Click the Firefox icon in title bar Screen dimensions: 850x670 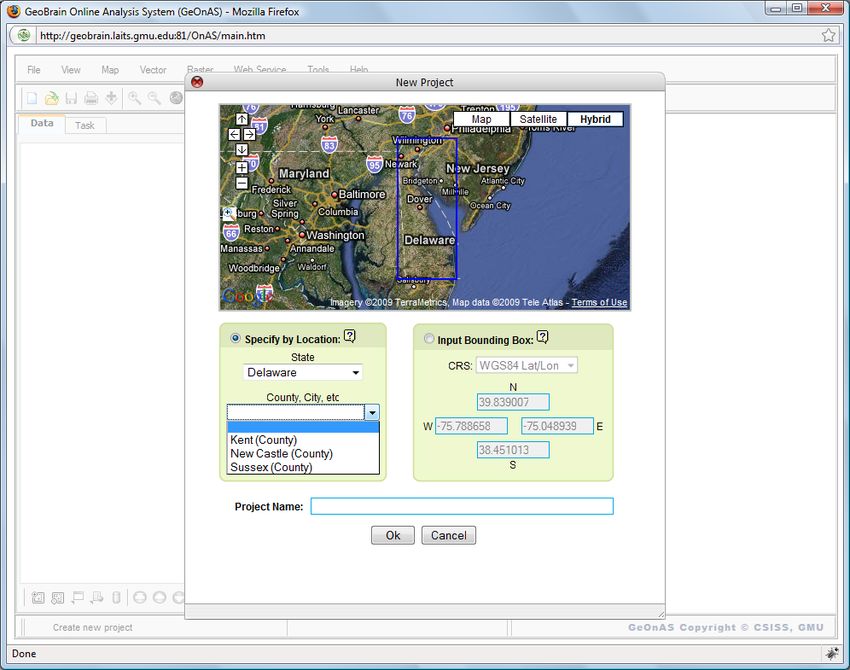click(x=14, y=11)
